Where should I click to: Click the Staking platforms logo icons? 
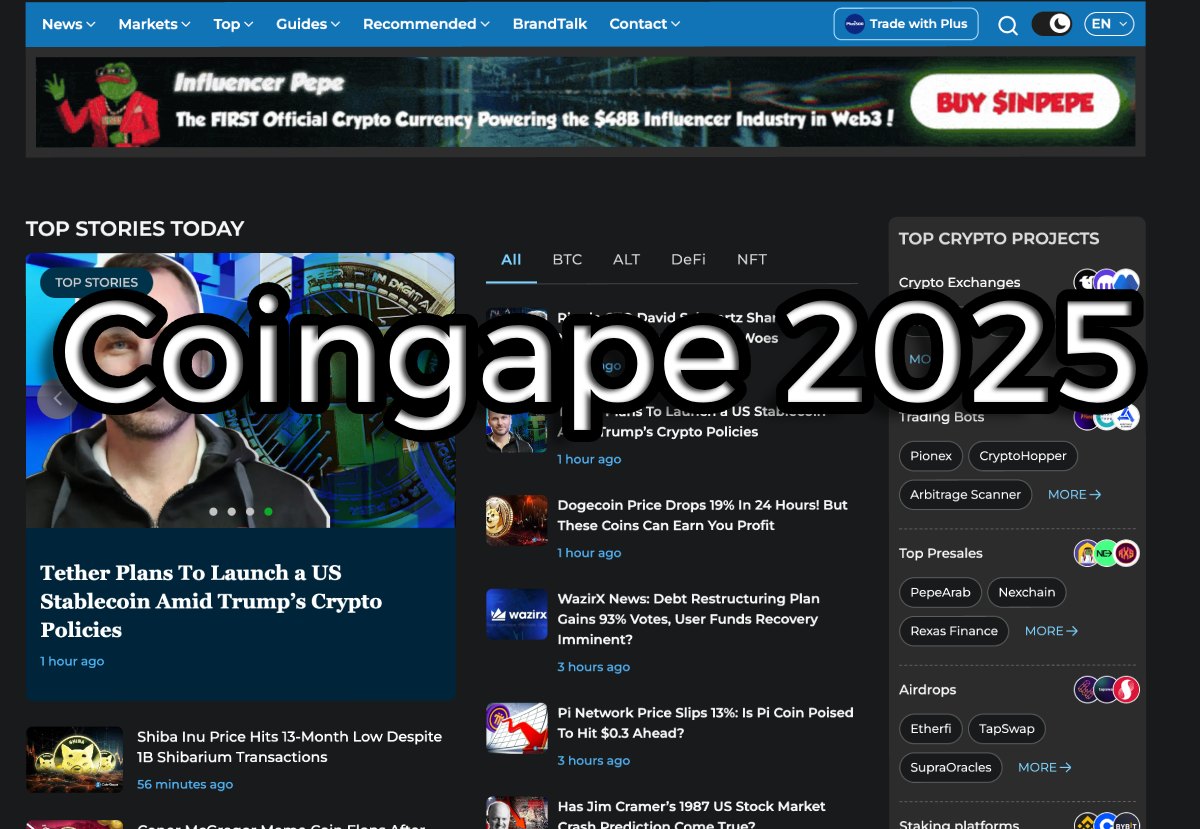(1107, 822)
